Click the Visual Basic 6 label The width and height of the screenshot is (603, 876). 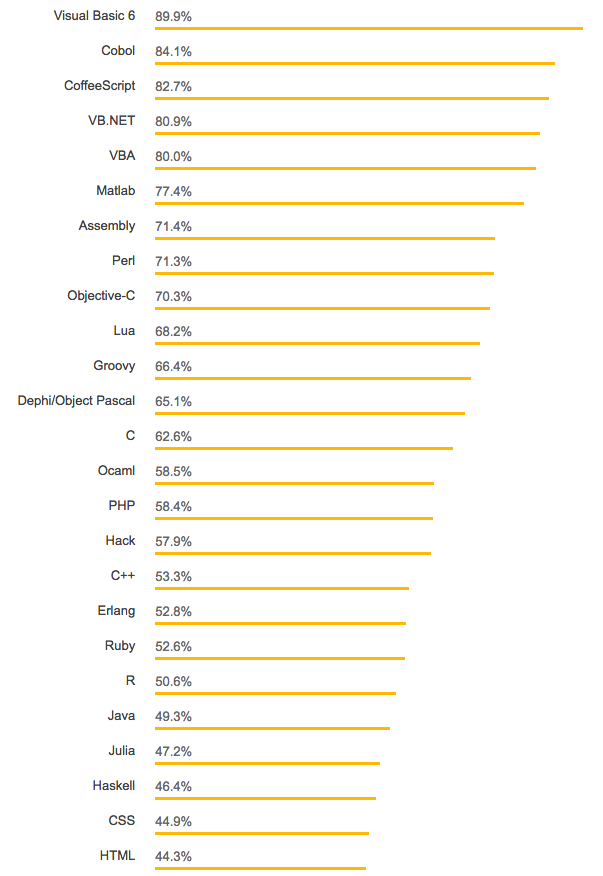point(94,16)
